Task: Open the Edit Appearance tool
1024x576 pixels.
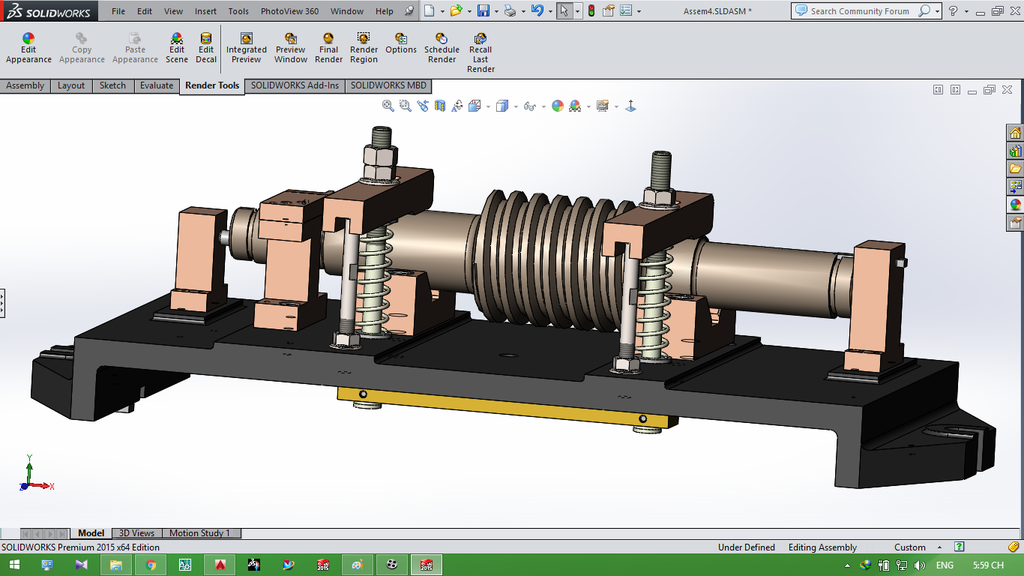Action: point(28,49)
